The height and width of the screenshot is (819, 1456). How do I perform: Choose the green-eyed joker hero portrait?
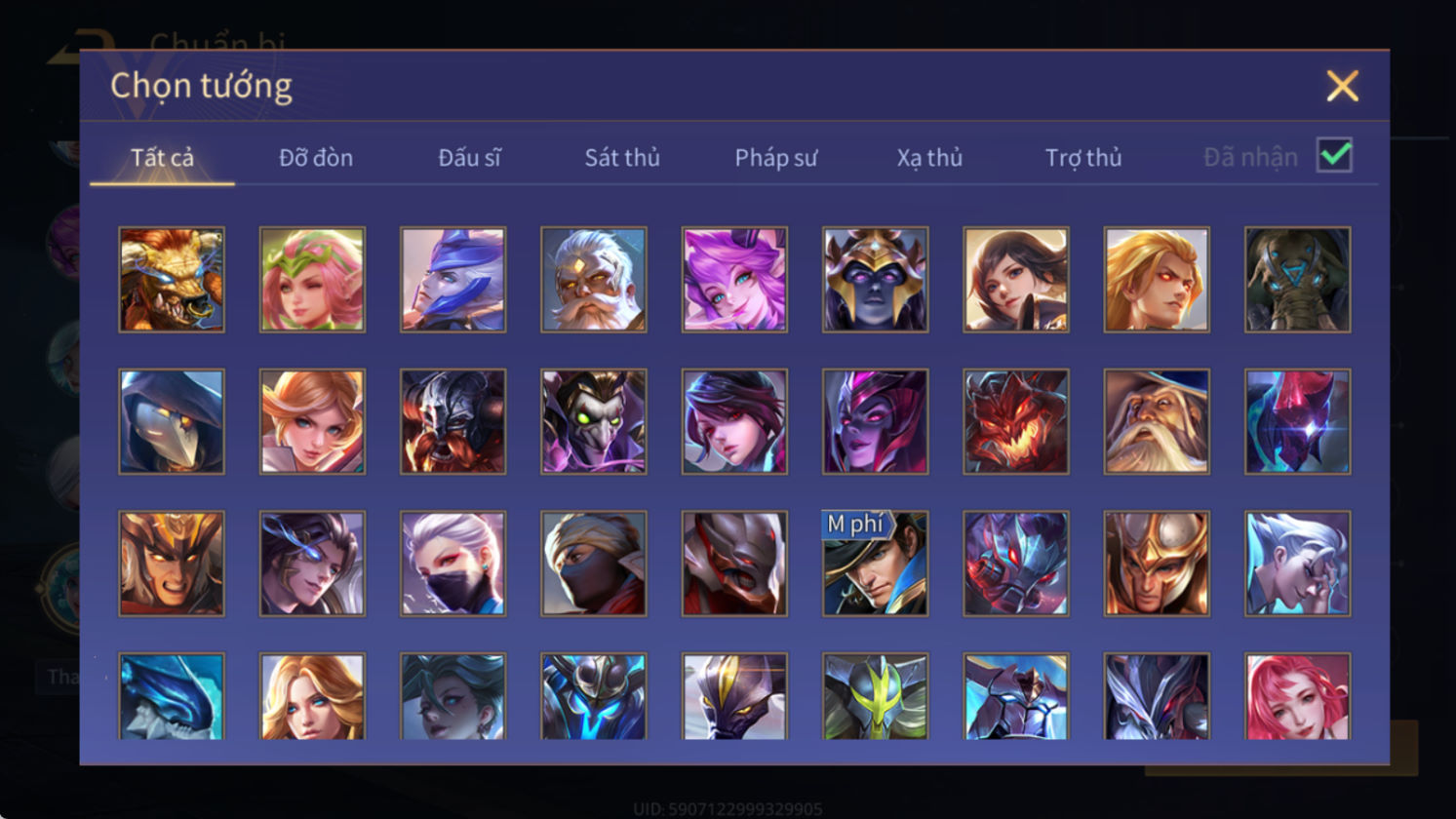tap(594, 421)
